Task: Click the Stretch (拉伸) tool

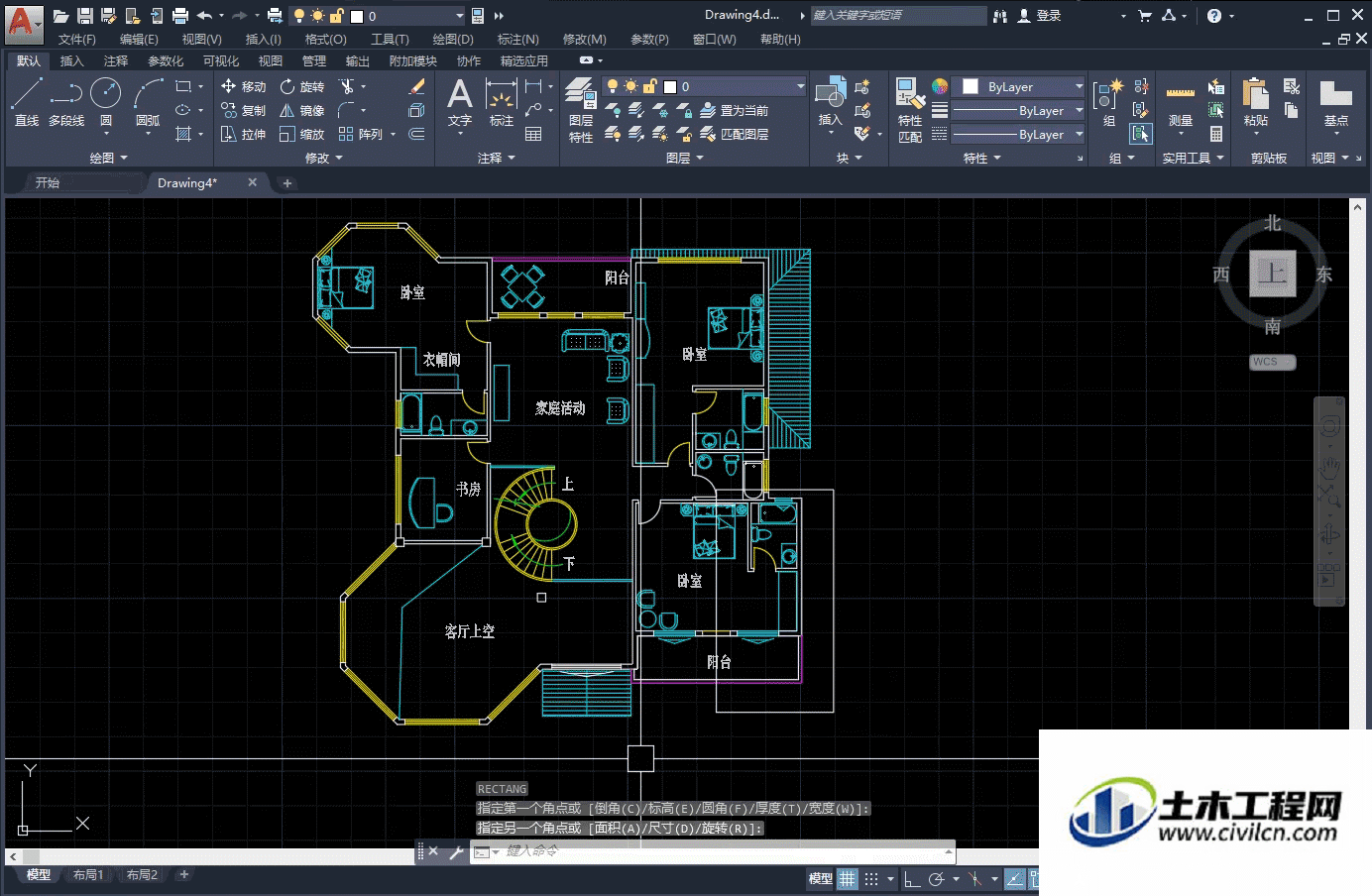Action: (x=243, y=134)
